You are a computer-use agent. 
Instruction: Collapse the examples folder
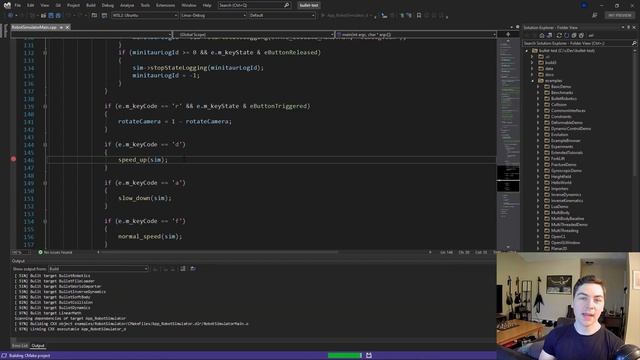(x=532, y=81)
